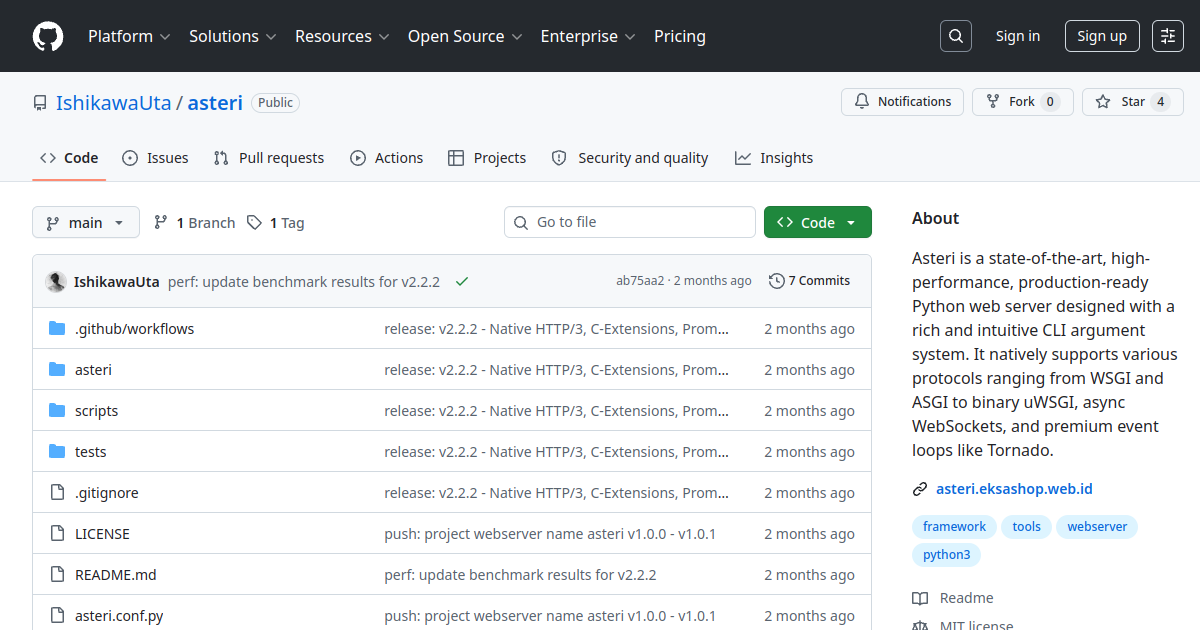Click the Notifications button
The width and height of the screenshot is (1200, 630).
(903, 102)
